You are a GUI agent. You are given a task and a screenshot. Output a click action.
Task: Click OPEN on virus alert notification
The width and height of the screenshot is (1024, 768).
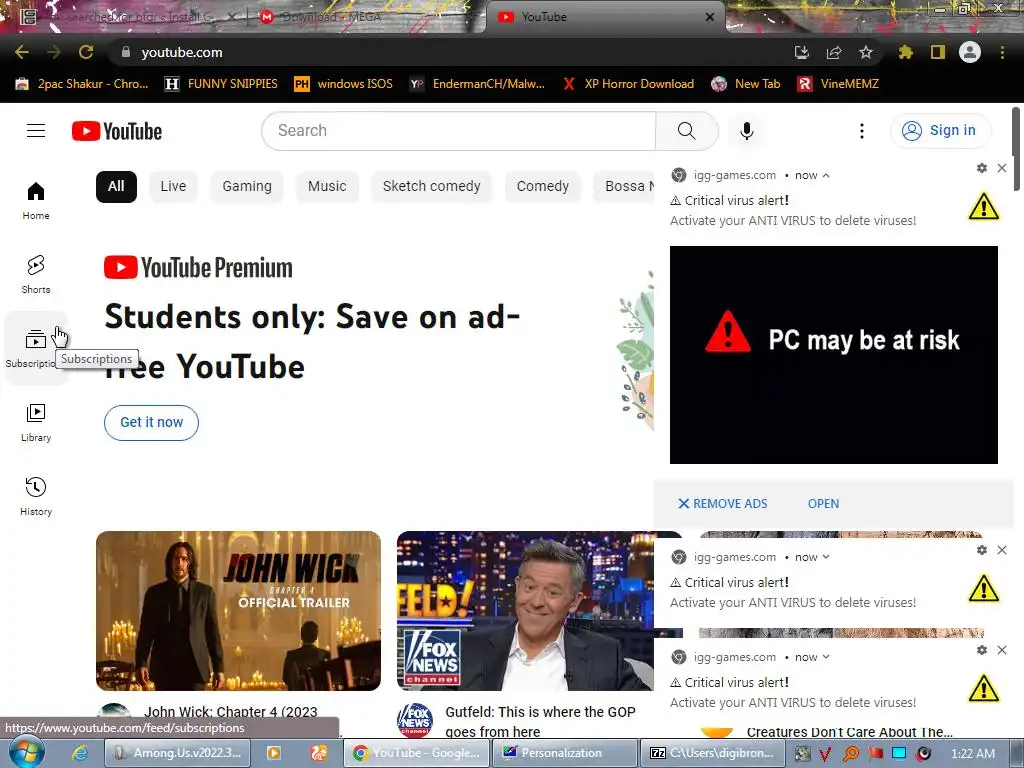pyautogui.click(x=824, y=504)
